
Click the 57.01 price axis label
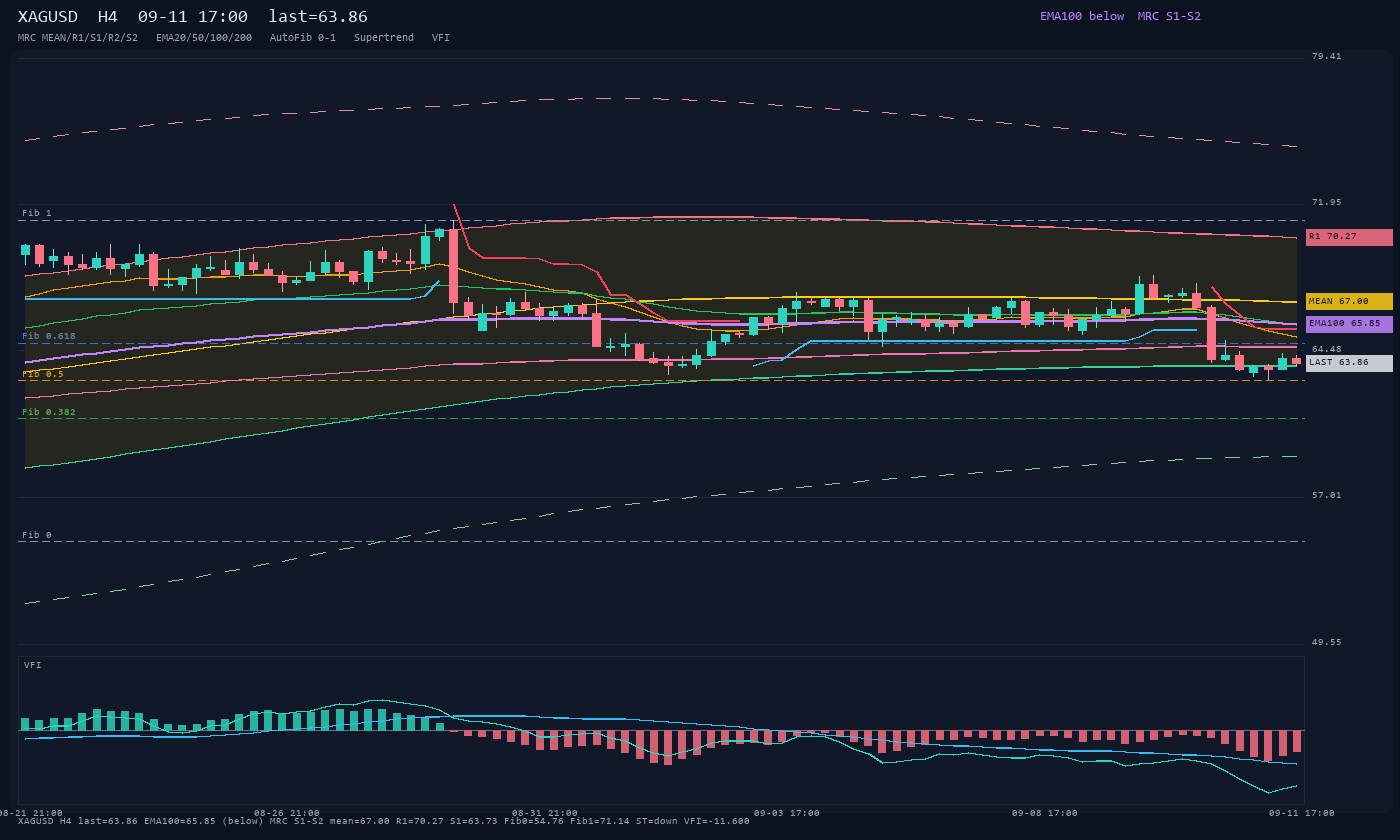pyautogui.click(x=1327, y=495)
